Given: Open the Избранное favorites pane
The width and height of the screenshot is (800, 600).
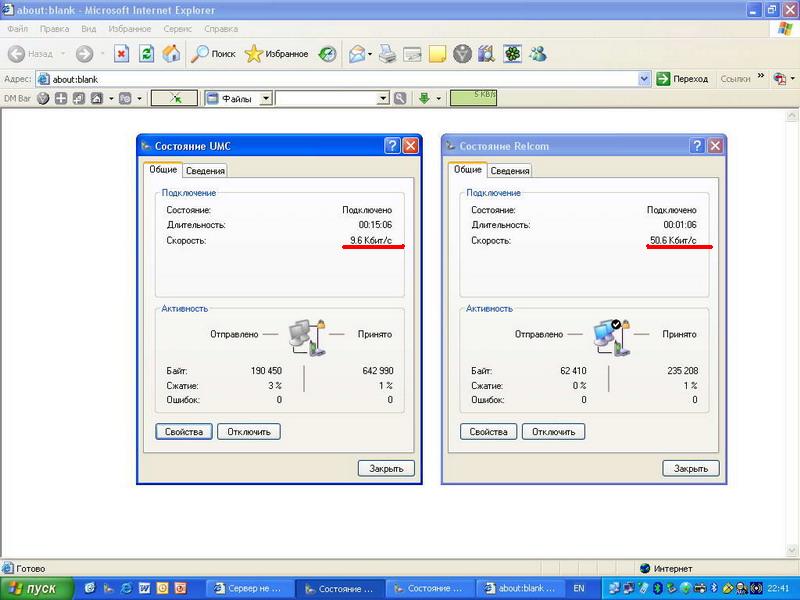Looking at the screenshot, I should point(277,54).
